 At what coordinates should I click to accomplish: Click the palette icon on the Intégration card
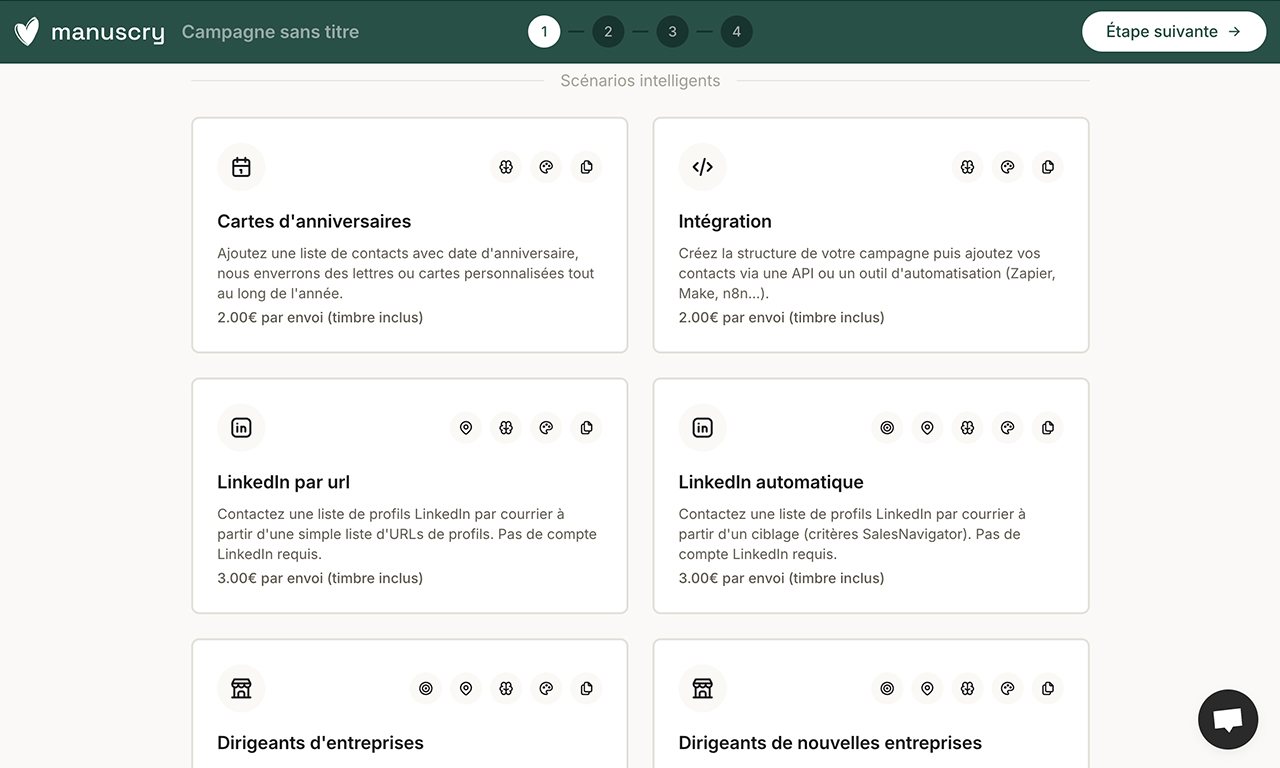[x=1007, y=166]
